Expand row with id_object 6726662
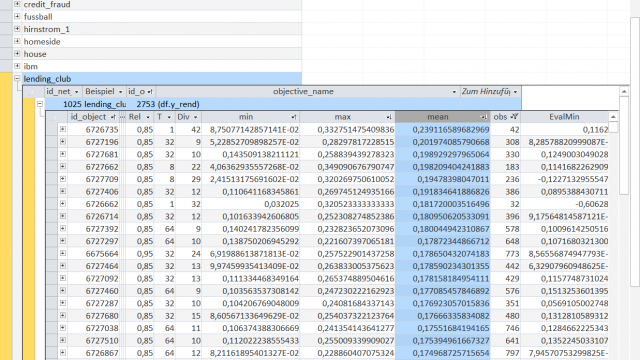The image size is (640, 360). tap(62, 203)
